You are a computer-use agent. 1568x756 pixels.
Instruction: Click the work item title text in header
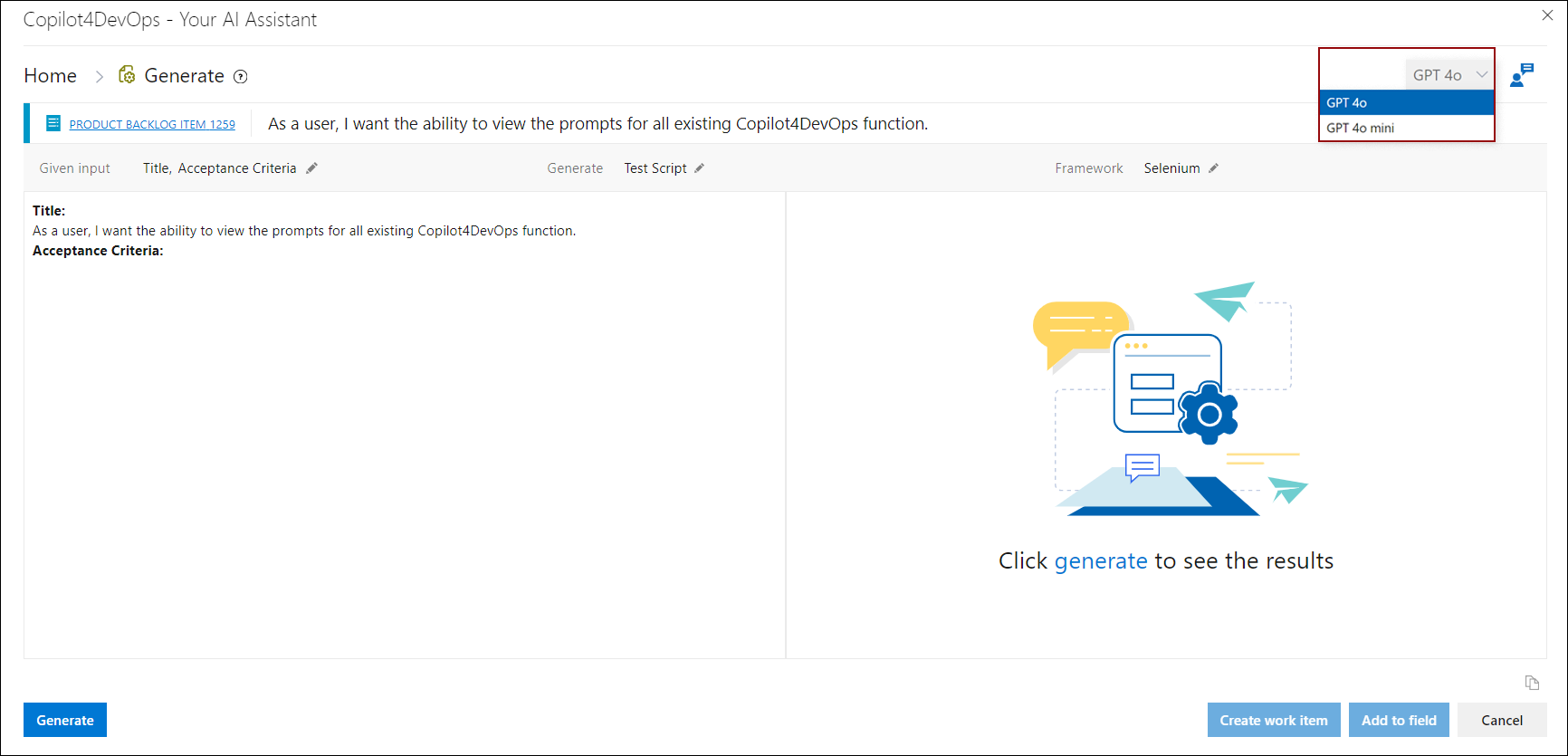pos(598,124)
